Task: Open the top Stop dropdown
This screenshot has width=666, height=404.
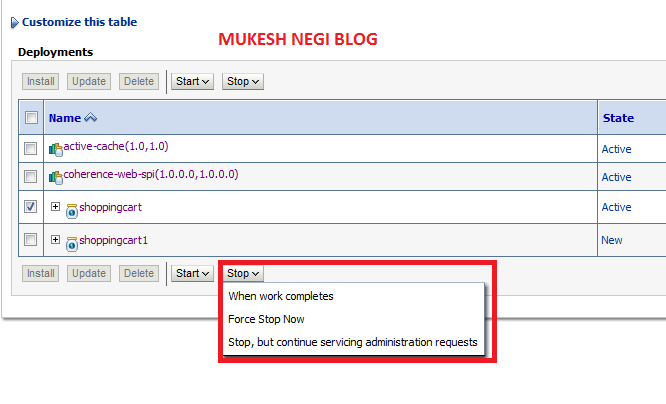Action: pyautogui.click(x=243, y=81)
